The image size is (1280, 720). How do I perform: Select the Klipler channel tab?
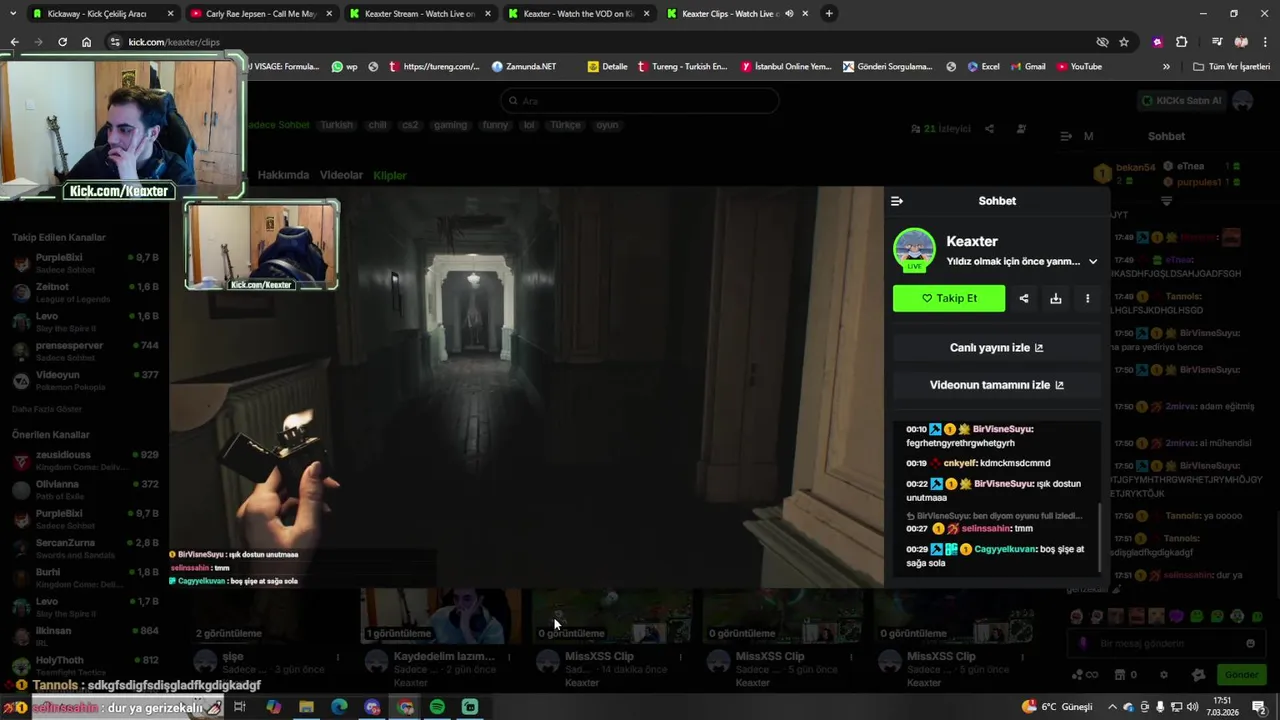coord(390,175)
